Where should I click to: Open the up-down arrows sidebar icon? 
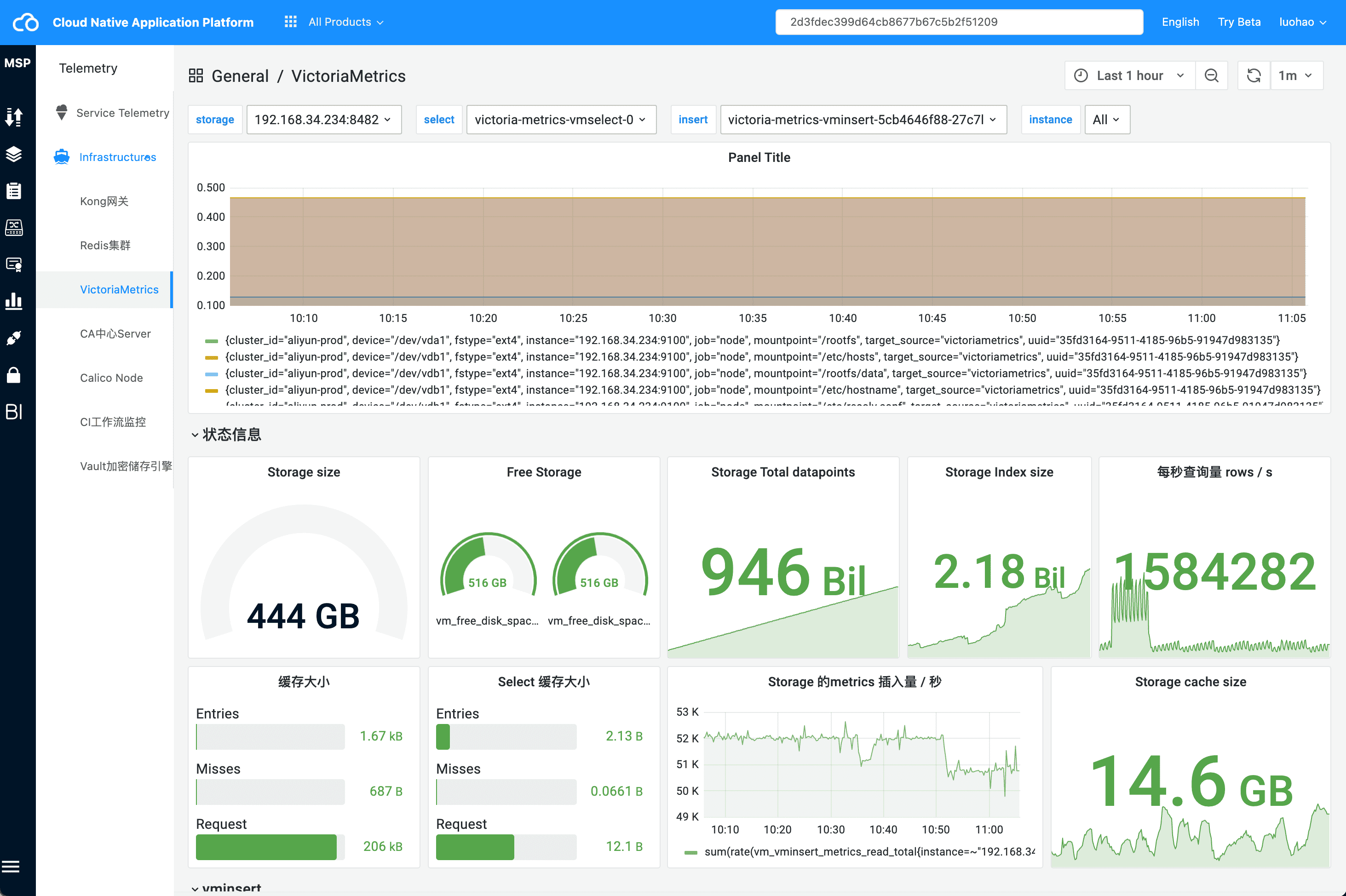(14, 116)
